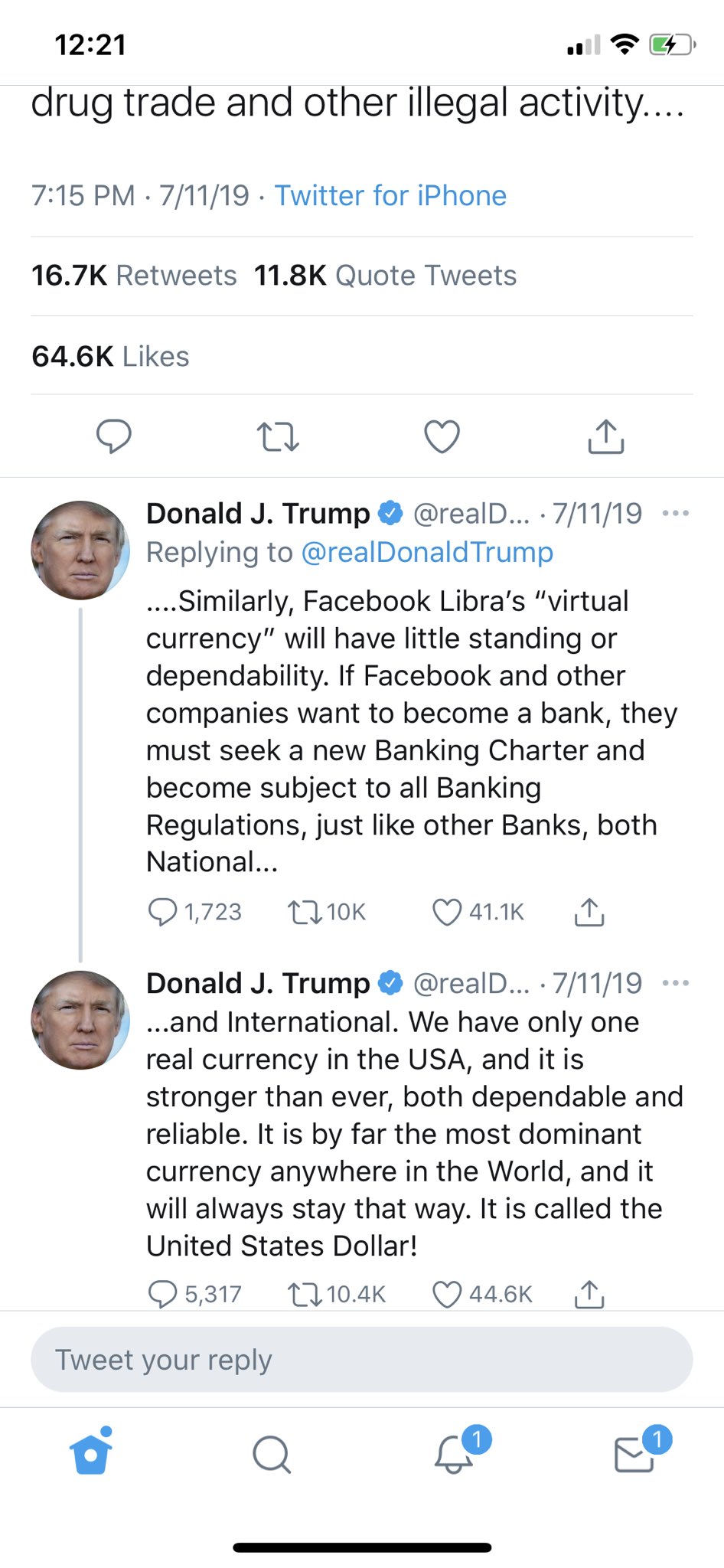Like the Facebook Libra reply tweet
This screenshot has height=1568, width=724.
[x=447, y=912]
